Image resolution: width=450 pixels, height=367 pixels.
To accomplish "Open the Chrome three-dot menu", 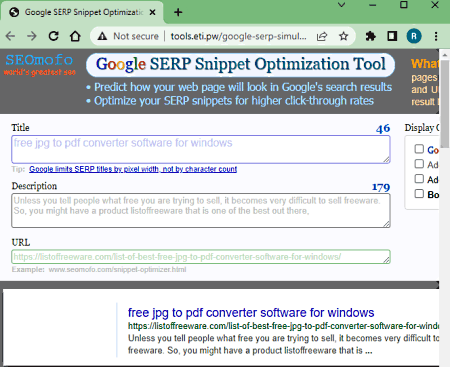I will tap(436, 36).
